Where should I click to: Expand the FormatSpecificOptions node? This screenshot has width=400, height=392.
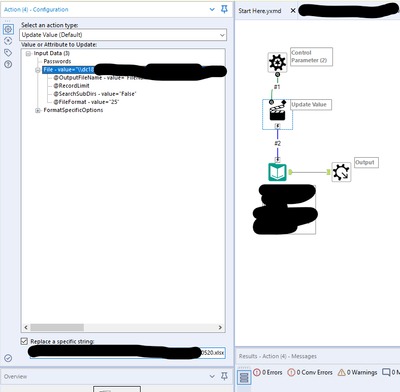pyautogui.click(x=38, y=110)
